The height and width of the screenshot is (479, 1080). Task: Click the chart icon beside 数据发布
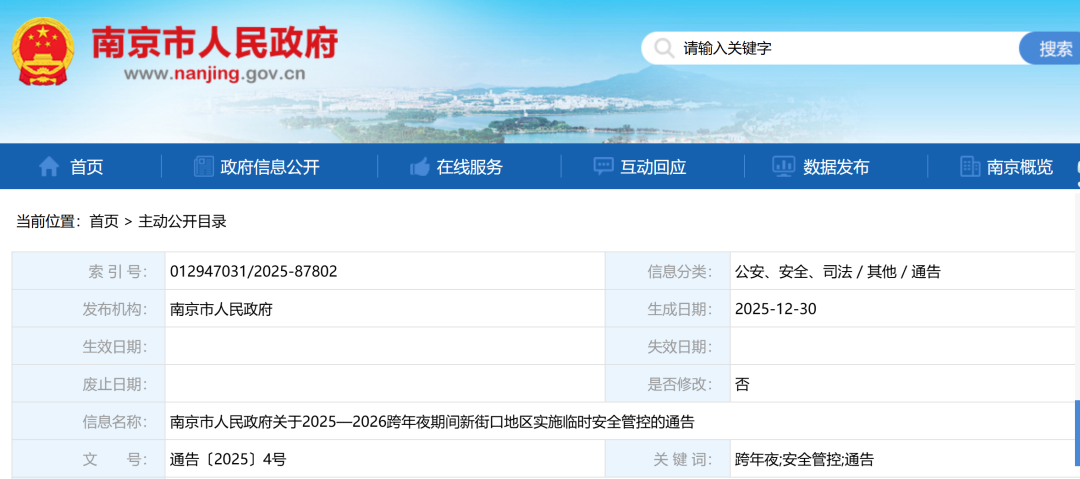click(x=783, y=167)
